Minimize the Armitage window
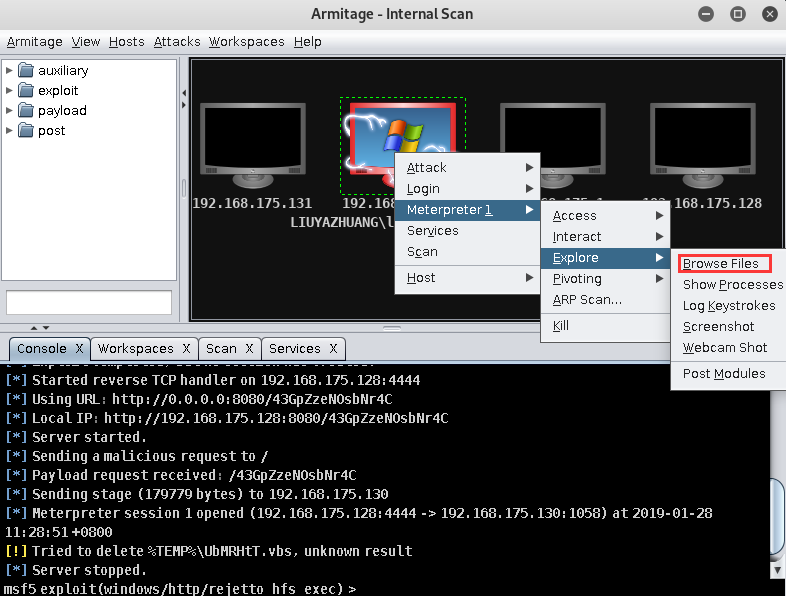Image resolution: width=786 pixels, height=596 pixels. pyautogui.click(x=706, y=14)
